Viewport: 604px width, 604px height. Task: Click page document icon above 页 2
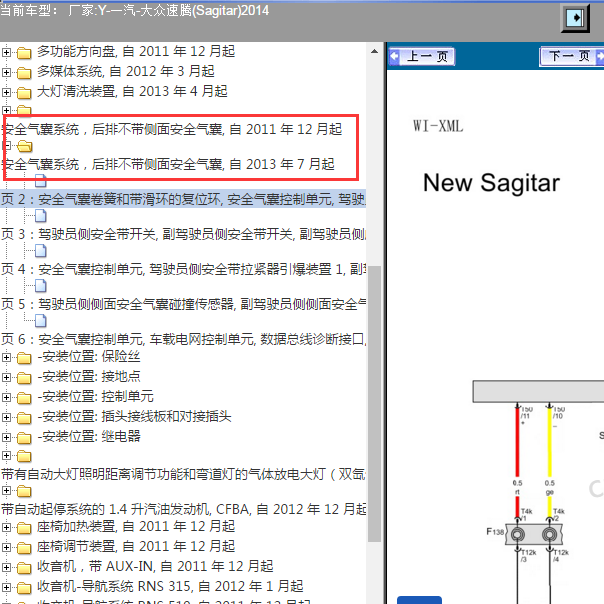point(41,181)
